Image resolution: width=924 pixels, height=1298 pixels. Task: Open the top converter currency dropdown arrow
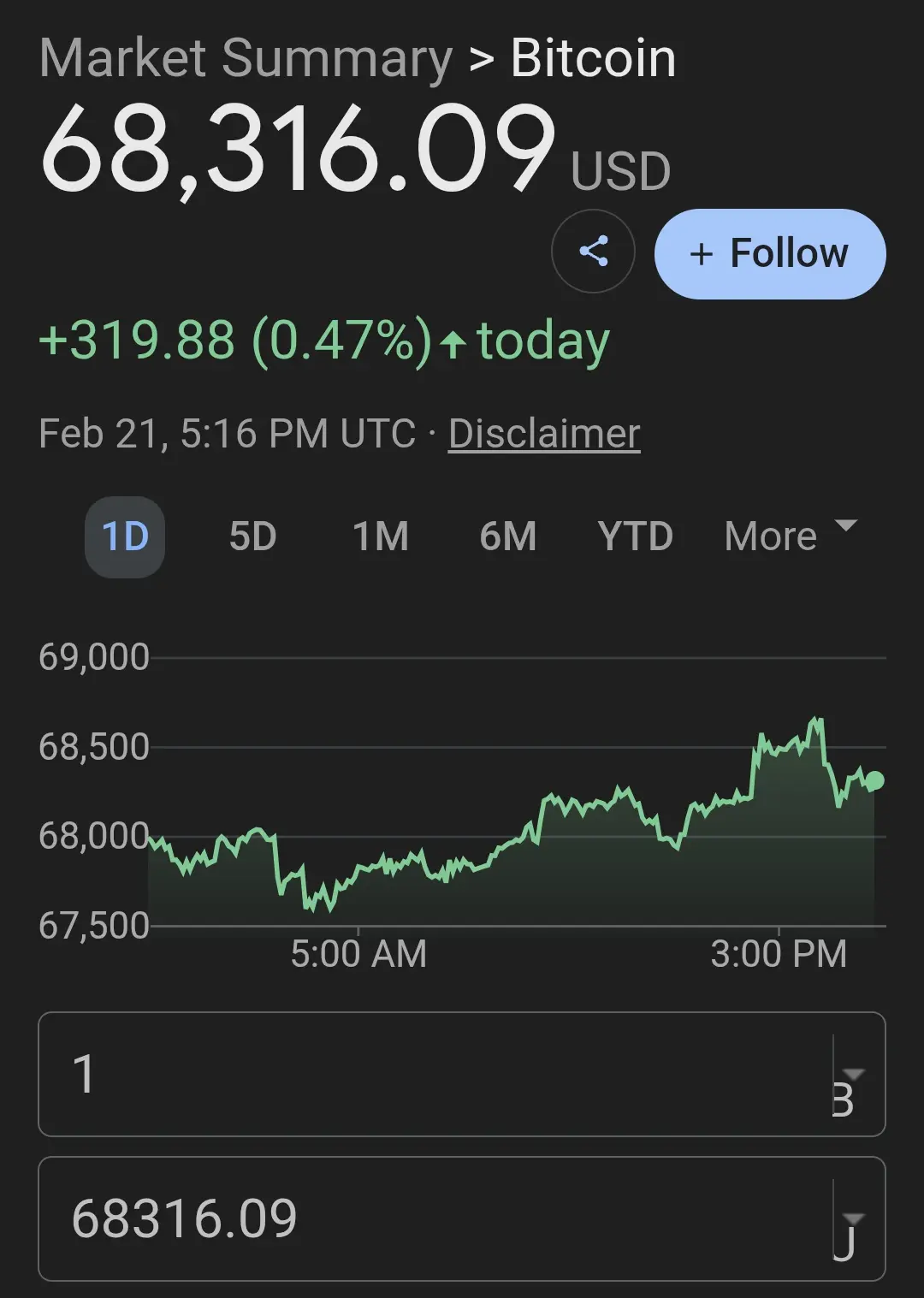coord(854,1075)
